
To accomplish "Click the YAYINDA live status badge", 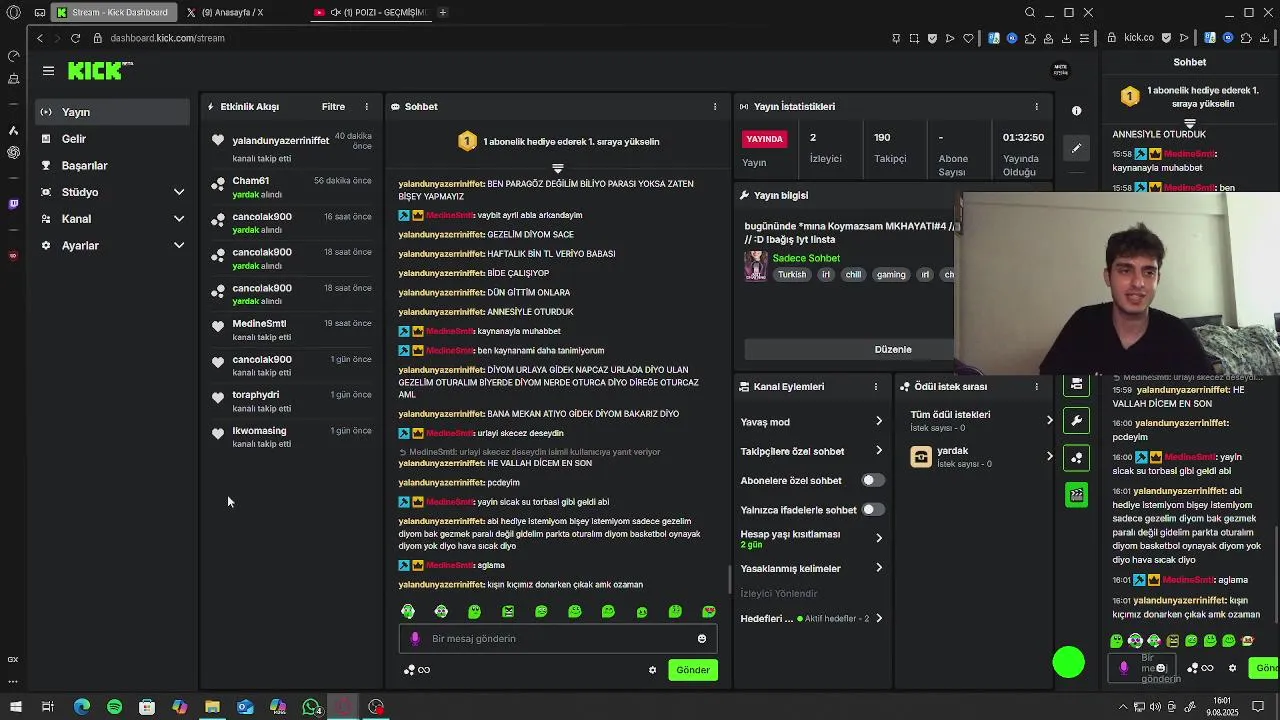I will 765,139.
